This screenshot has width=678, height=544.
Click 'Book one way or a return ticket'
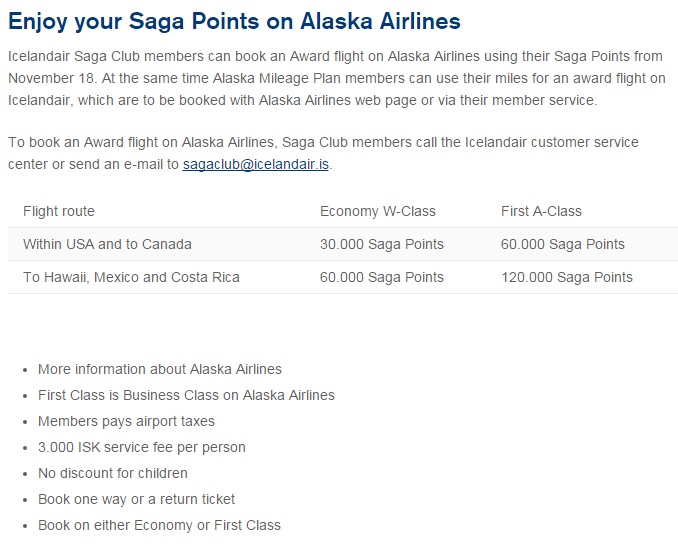click(137, 499)
